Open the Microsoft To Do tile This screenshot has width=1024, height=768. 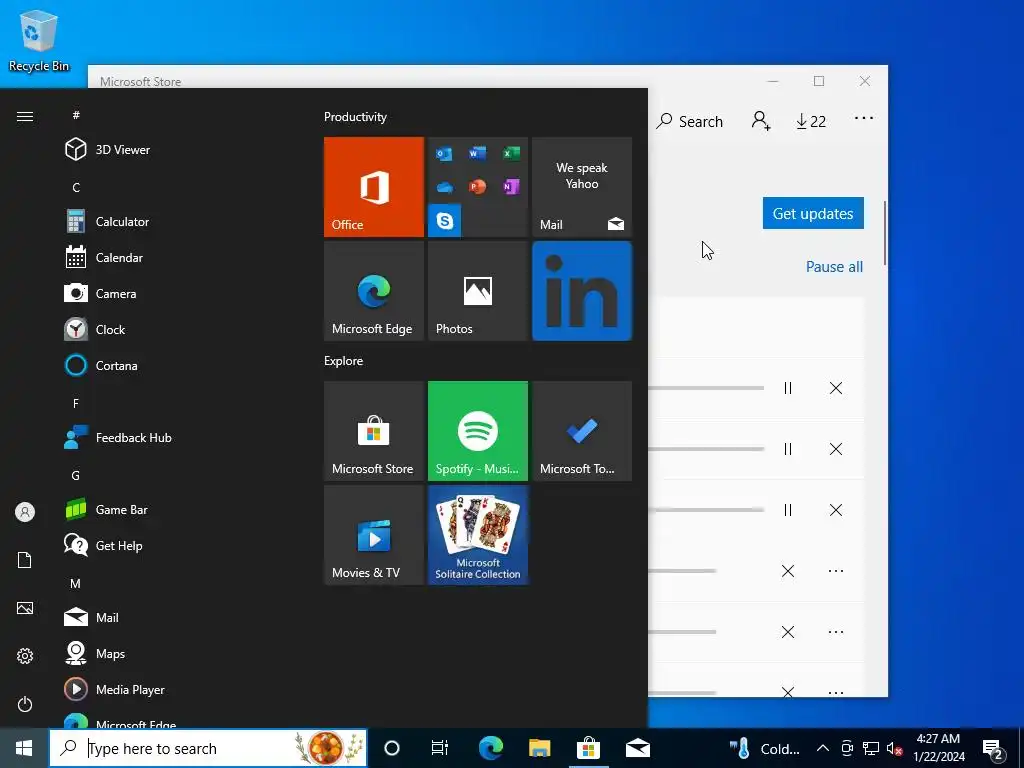(x=582, y=431)
